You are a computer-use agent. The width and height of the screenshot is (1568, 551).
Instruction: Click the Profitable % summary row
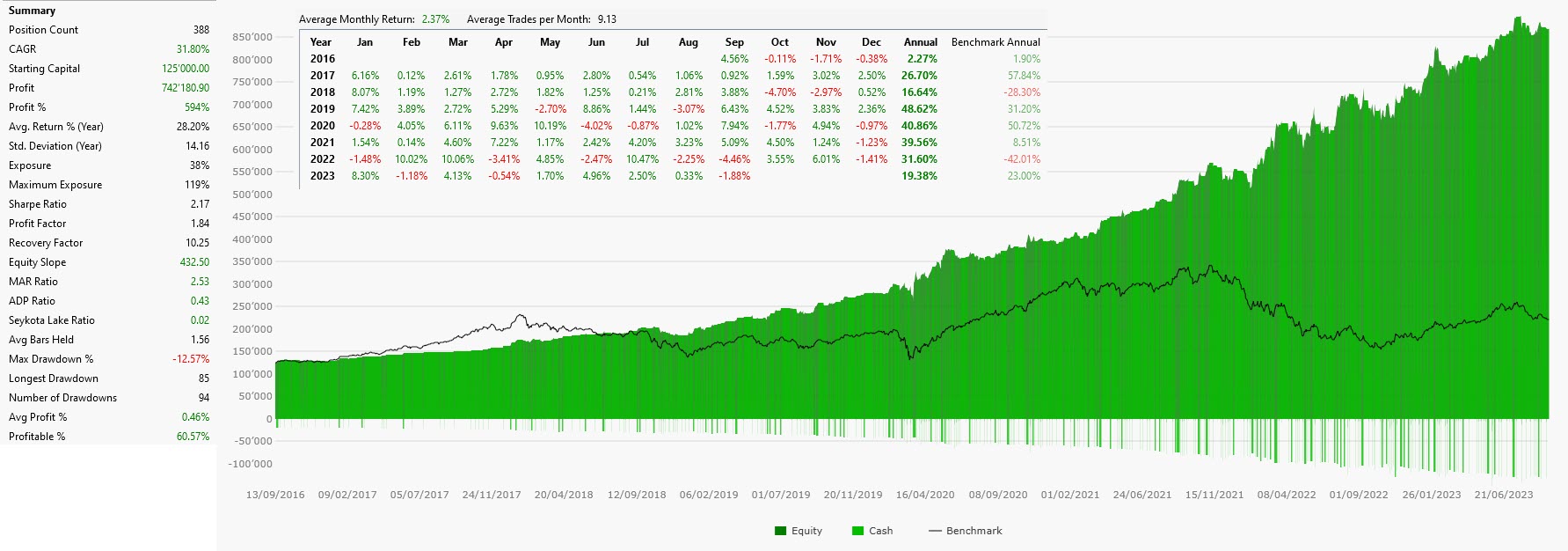coord(108,437)
